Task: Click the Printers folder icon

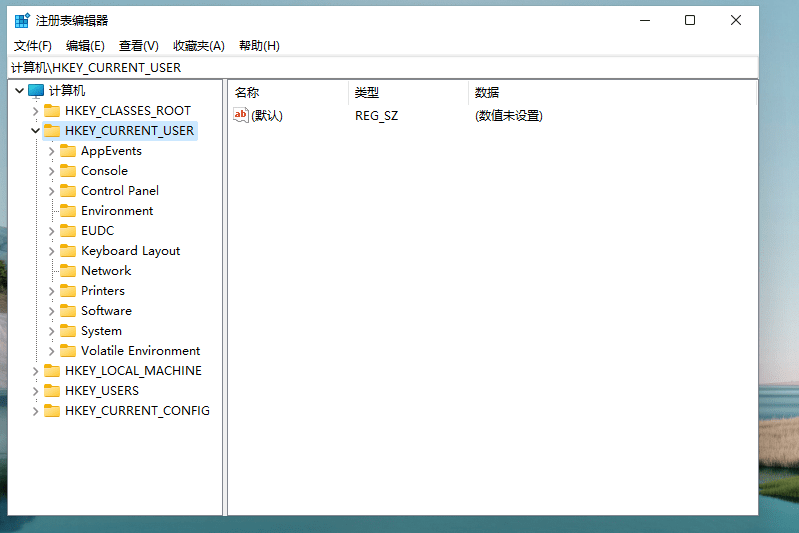Action: 68,290
